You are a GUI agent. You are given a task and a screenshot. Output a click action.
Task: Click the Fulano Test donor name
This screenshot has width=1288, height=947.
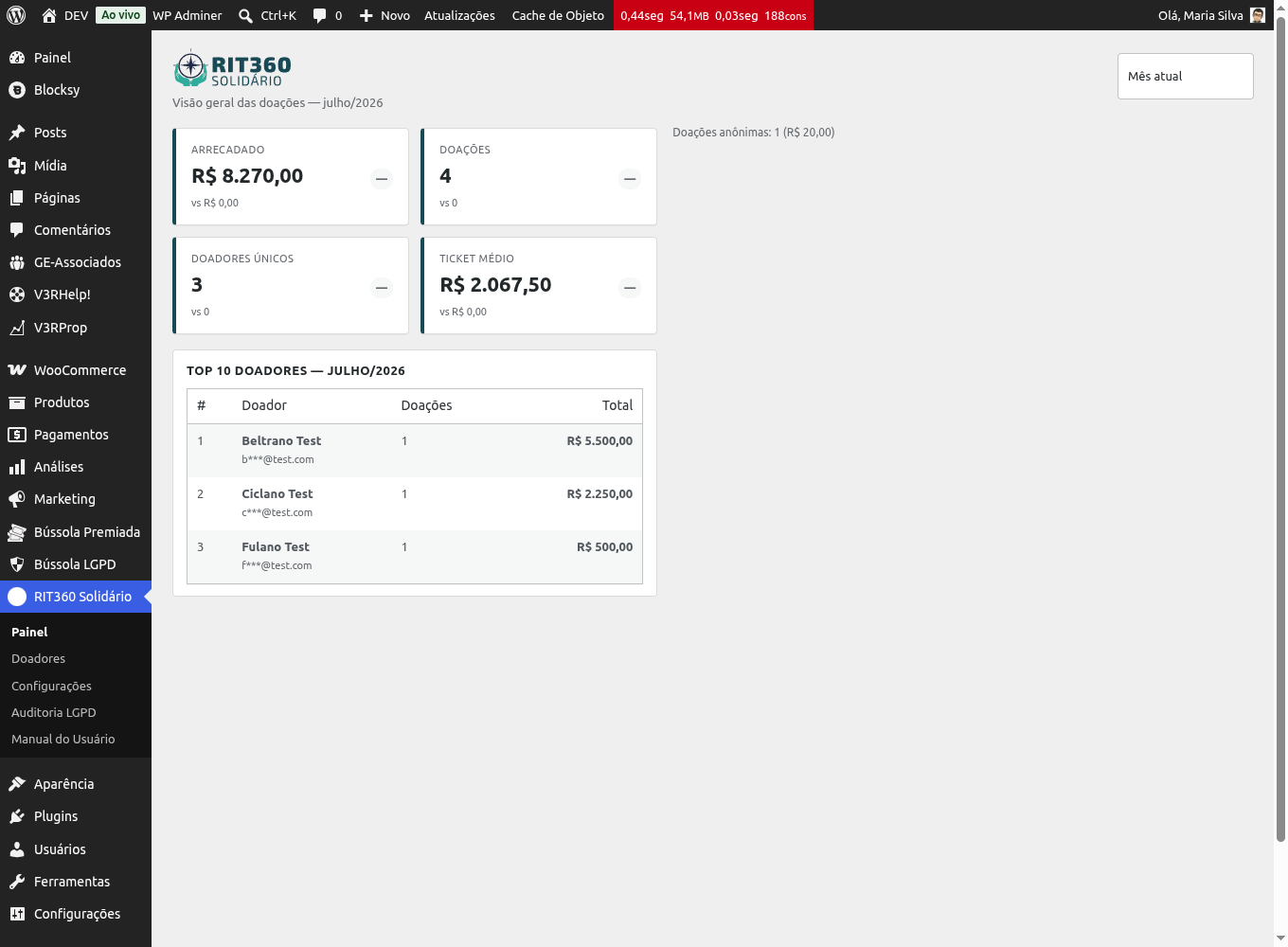(276, 547)
